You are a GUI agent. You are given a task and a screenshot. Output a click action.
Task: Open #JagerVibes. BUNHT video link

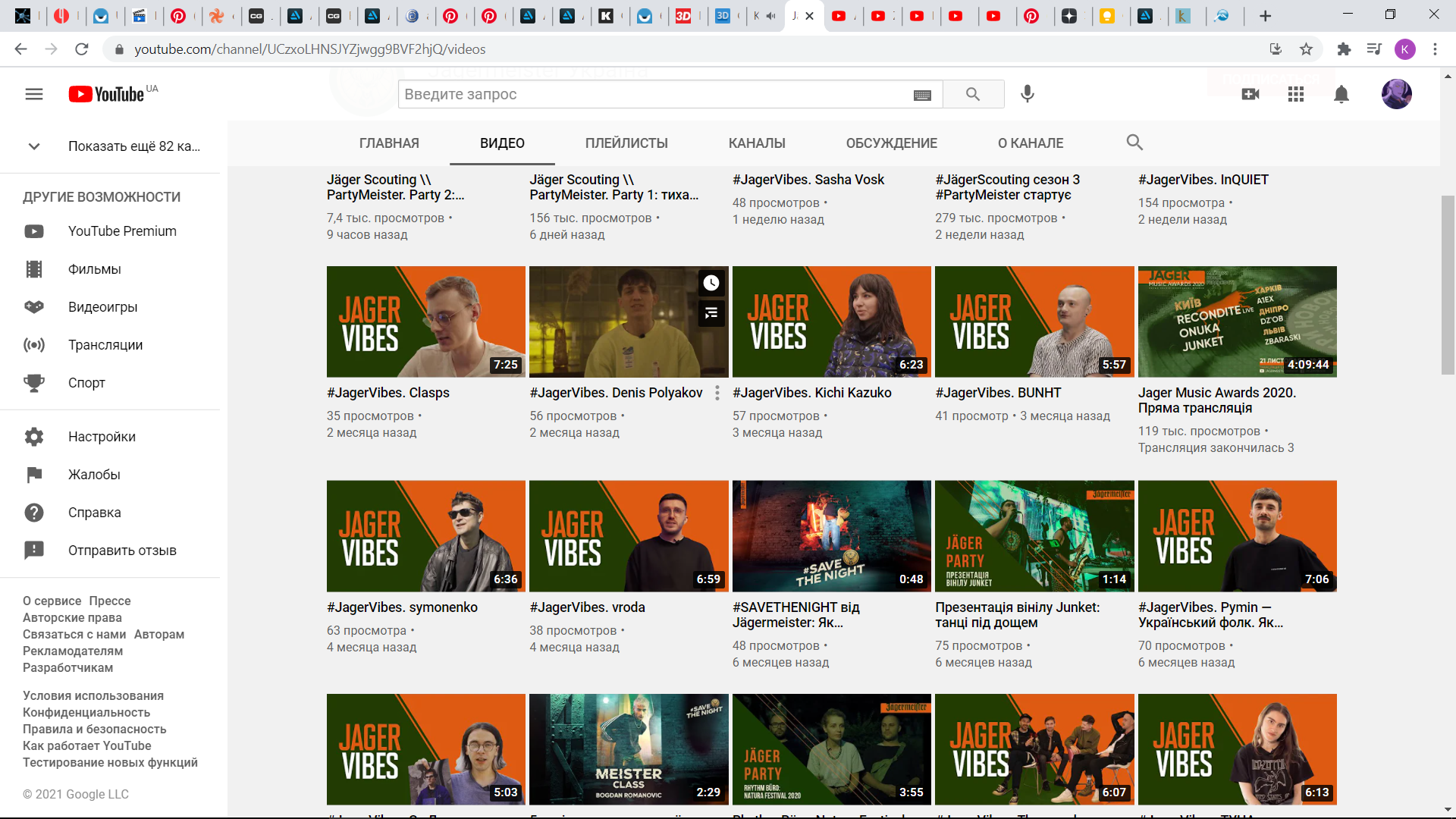point(998,393)
